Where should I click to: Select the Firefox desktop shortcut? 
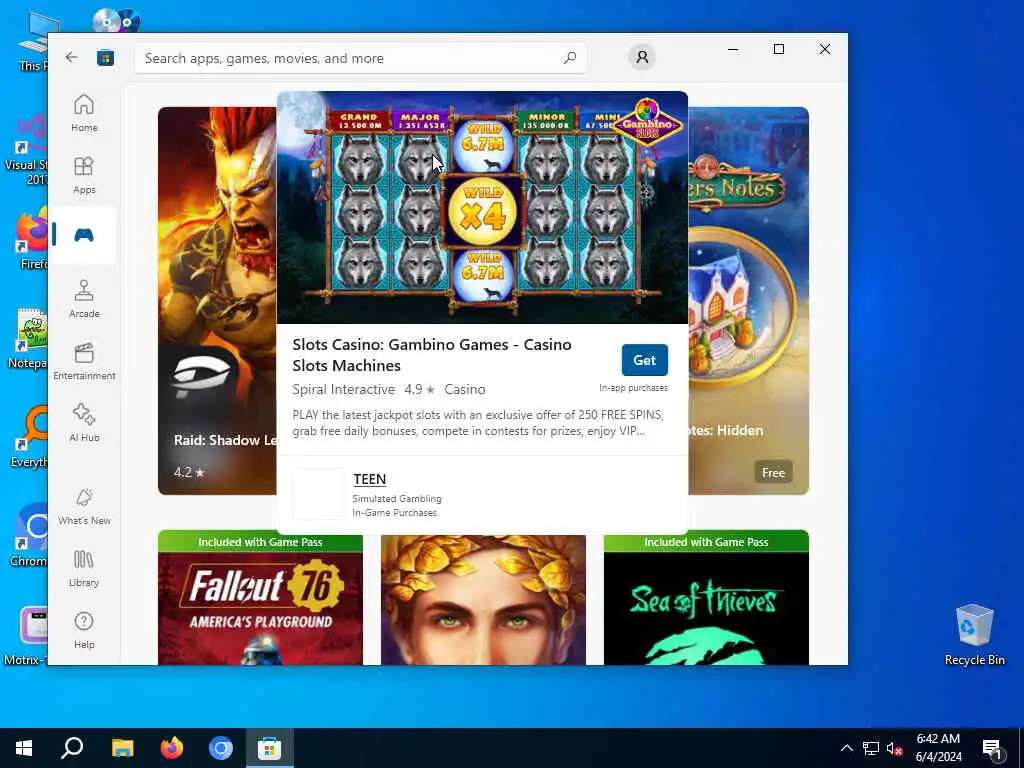(32, 238)
